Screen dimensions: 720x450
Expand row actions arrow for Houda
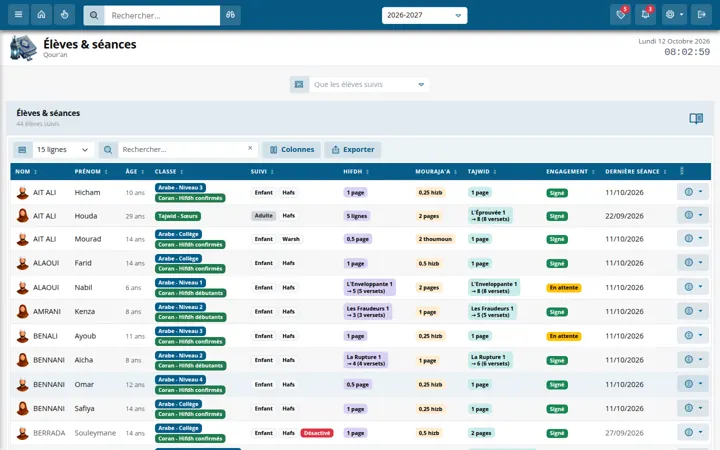[x=700, y=215]
